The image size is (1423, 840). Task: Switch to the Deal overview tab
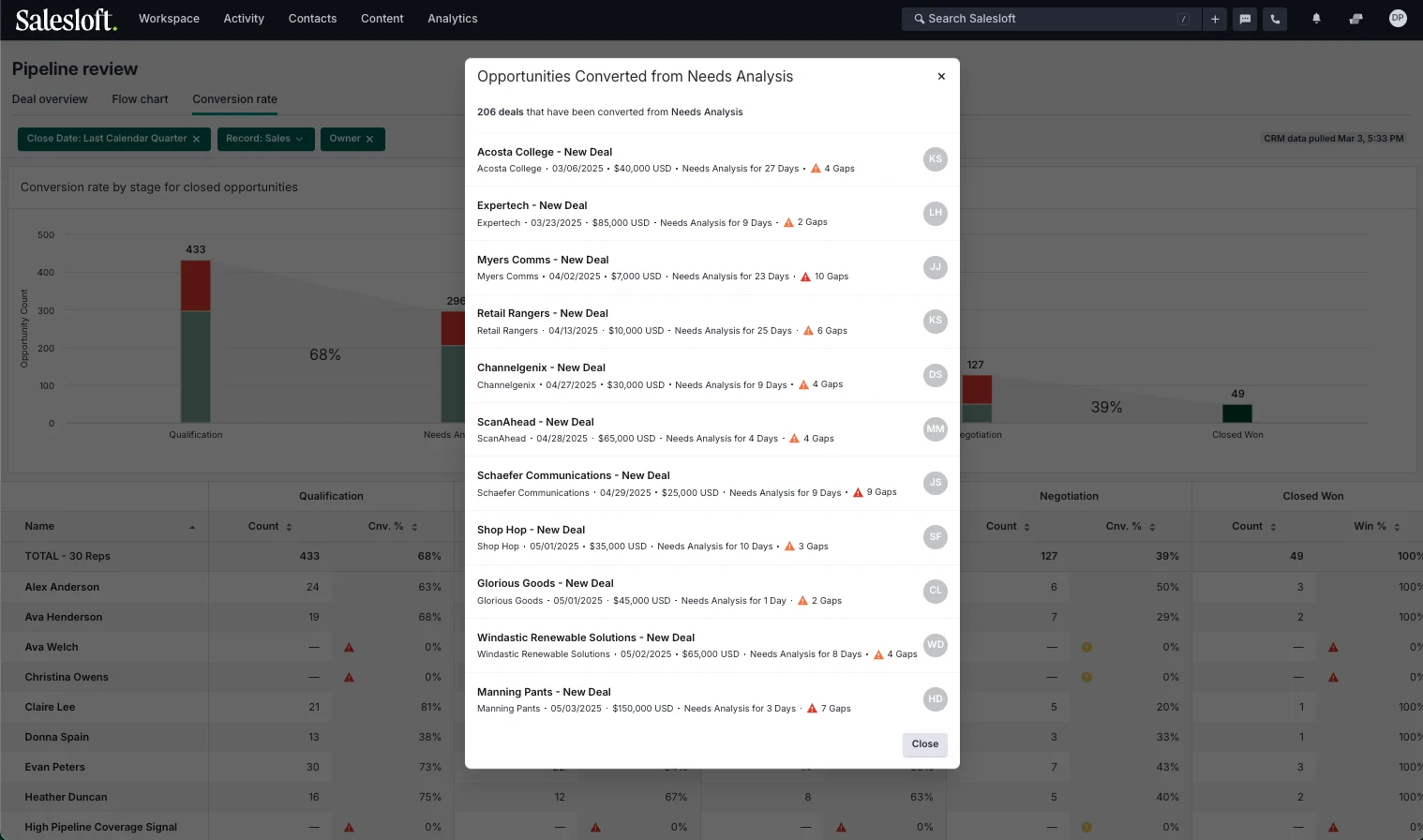(50, 99)
